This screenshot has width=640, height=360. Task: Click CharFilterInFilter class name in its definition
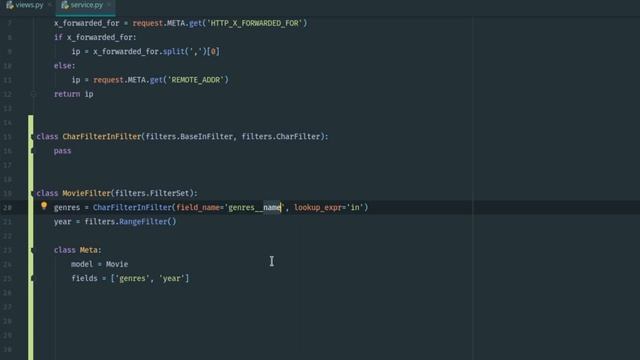pos(102,137)
